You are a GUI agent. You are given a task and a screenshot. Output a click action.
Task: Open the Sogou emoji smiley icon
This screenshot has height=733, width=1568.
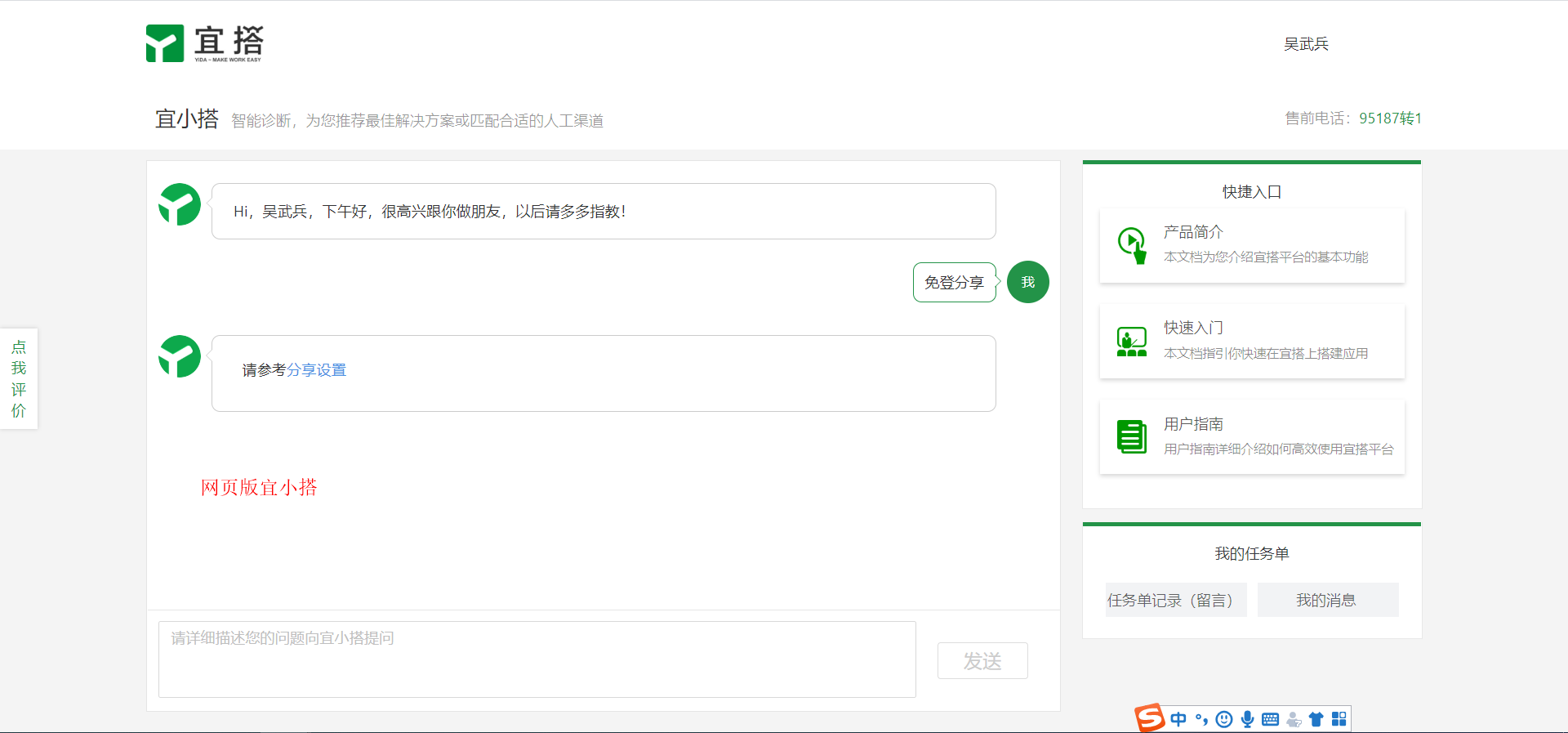(1224, 719)
